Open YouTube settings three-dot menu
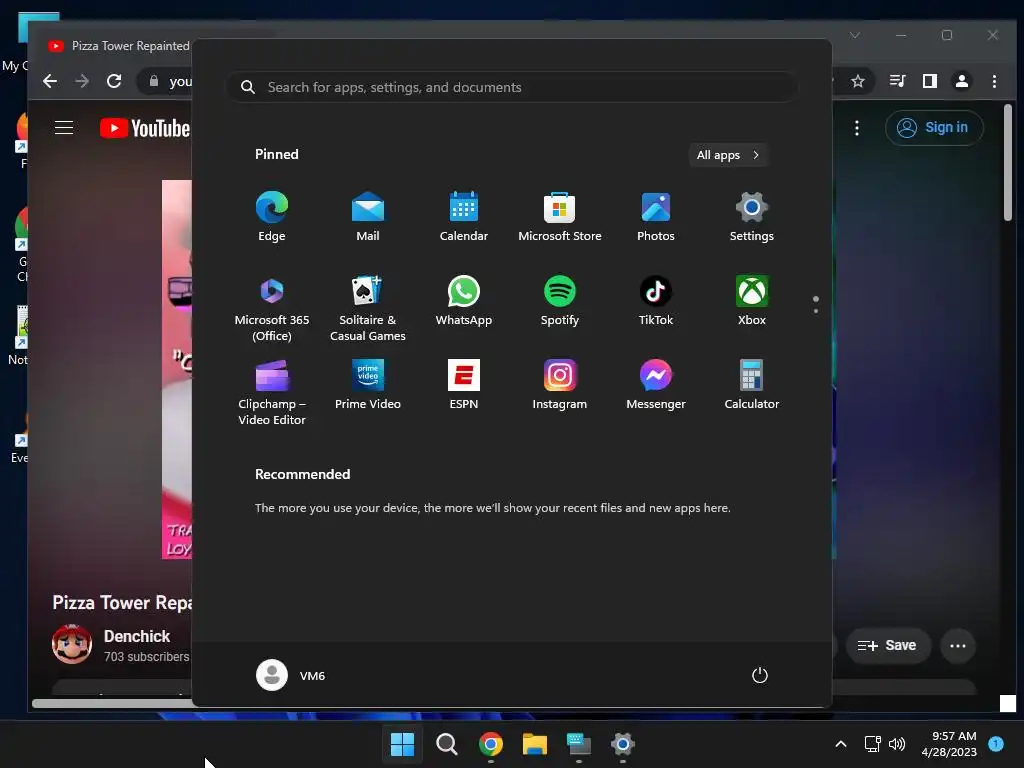Screen dimensions: 1024x768 pos(857,127)
